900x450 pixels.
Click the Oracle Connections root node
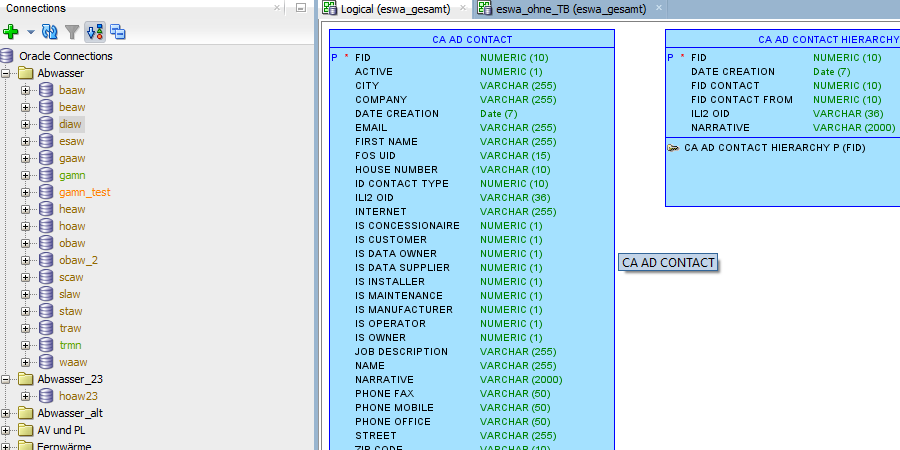(x=65, y=56)
